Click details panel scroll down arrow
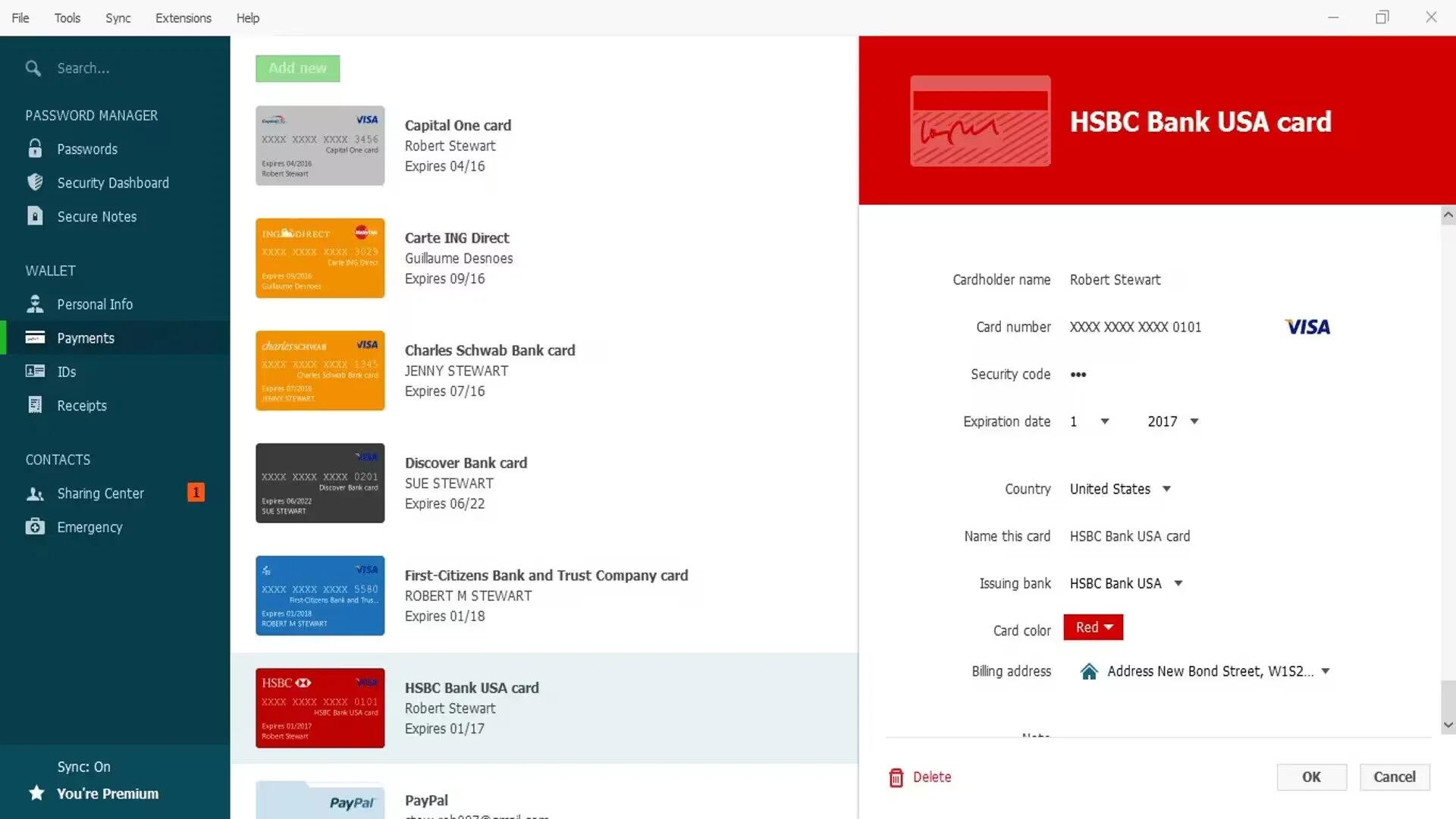 pyautogui.click(x=1448, y=725)
